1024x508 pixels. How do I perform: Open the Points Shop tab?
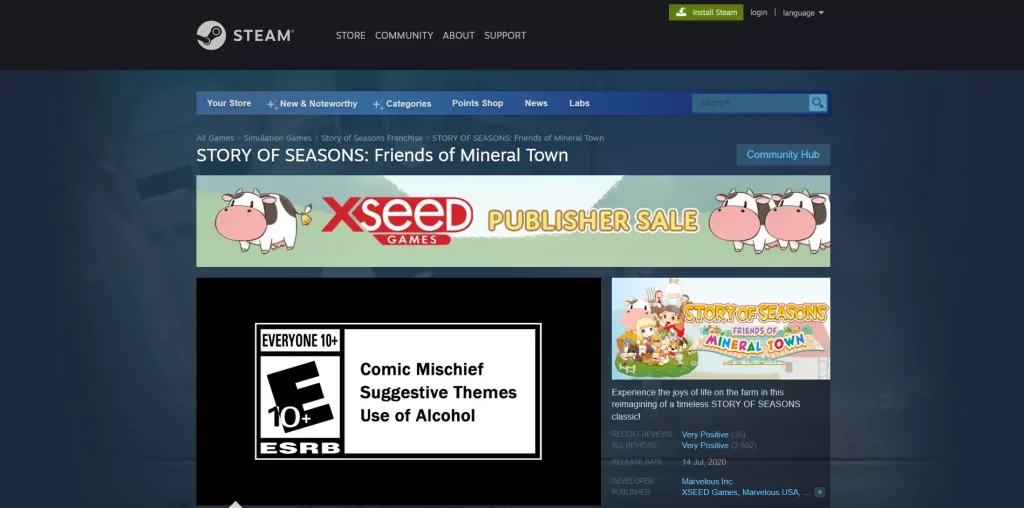point(477,103)
